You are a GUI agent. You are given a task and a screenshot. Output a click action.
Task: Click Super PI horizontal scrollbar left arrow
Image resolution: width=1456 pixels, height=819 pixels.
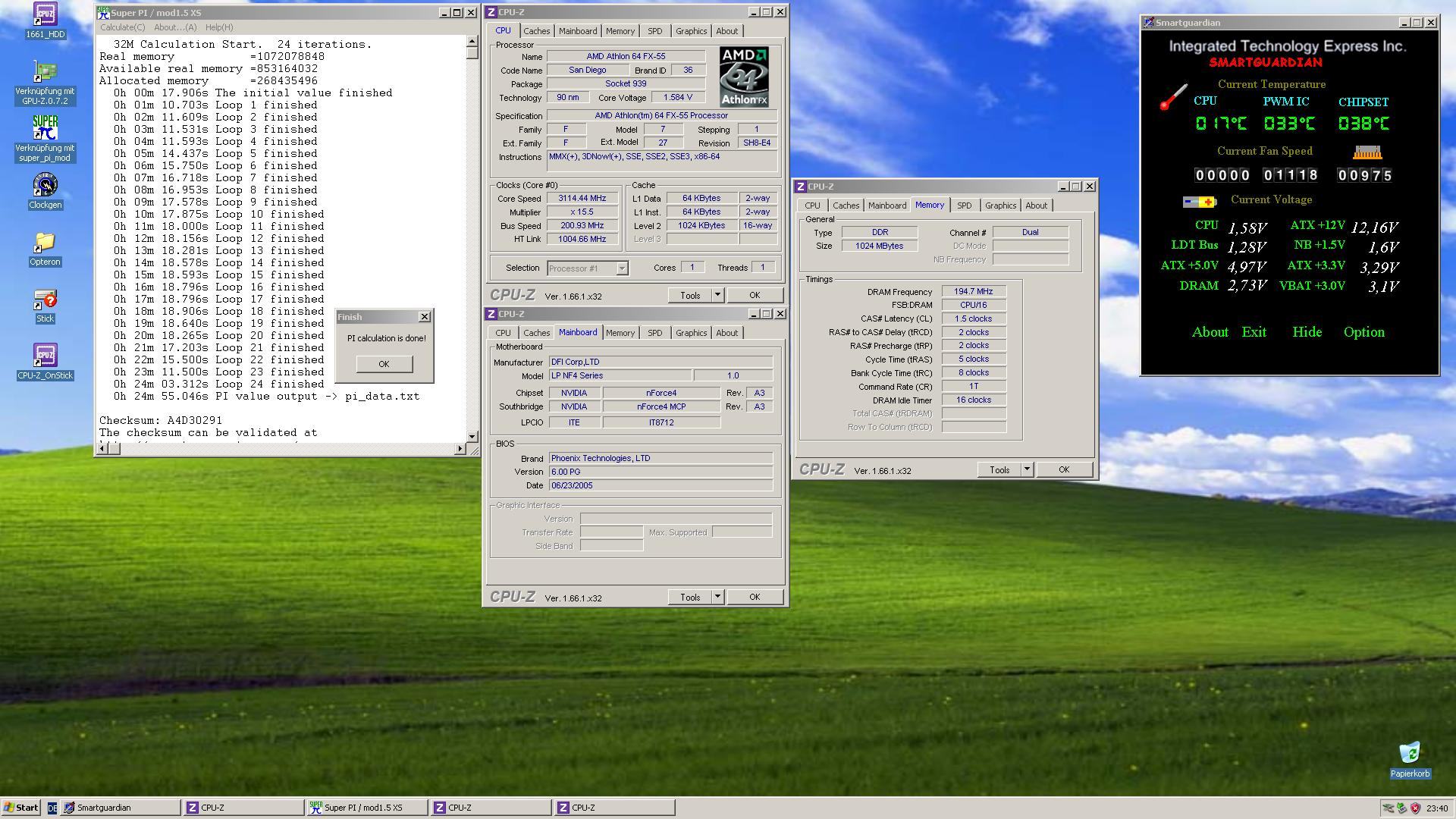tap(104, 449)
